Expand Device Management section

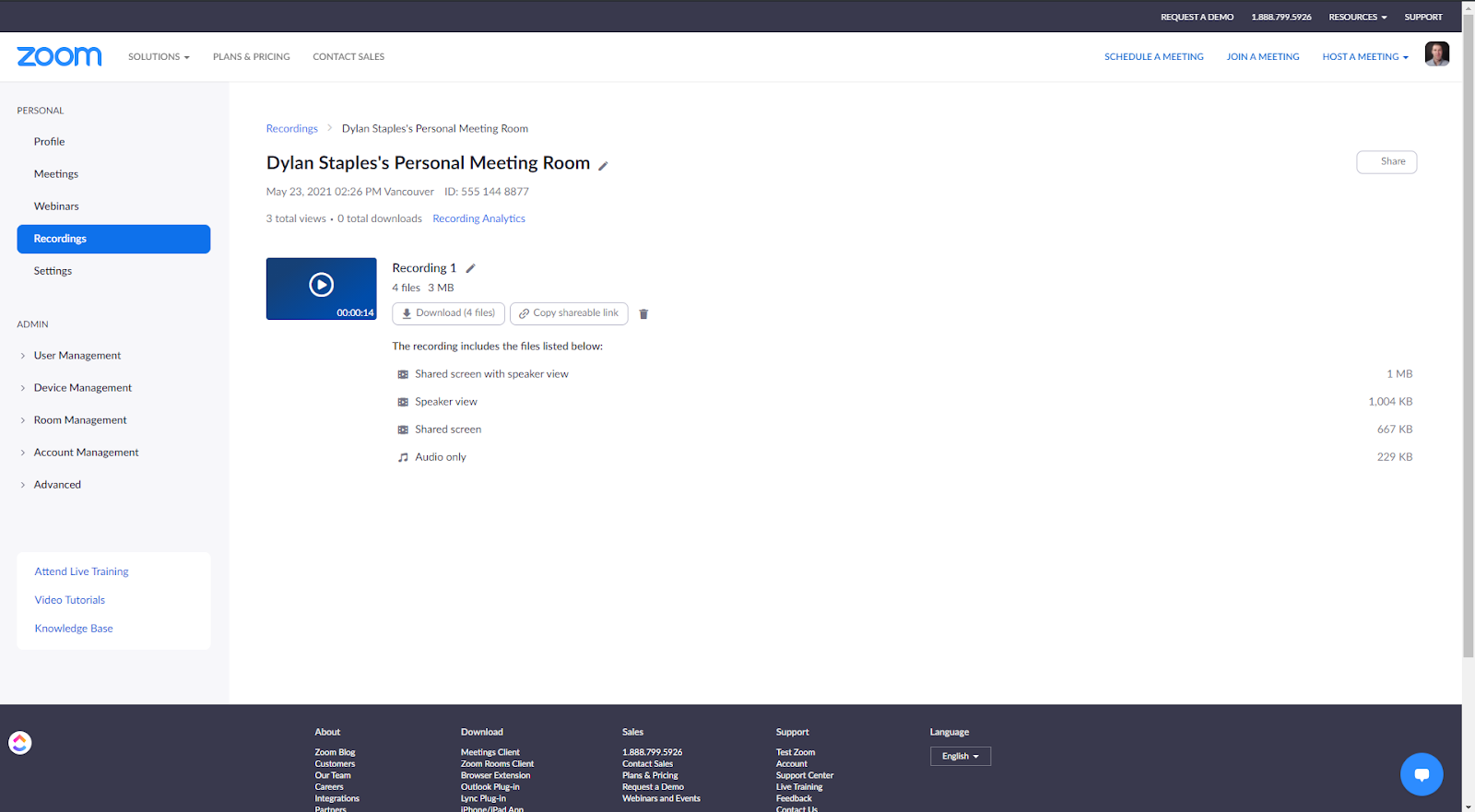coord(83,388)
